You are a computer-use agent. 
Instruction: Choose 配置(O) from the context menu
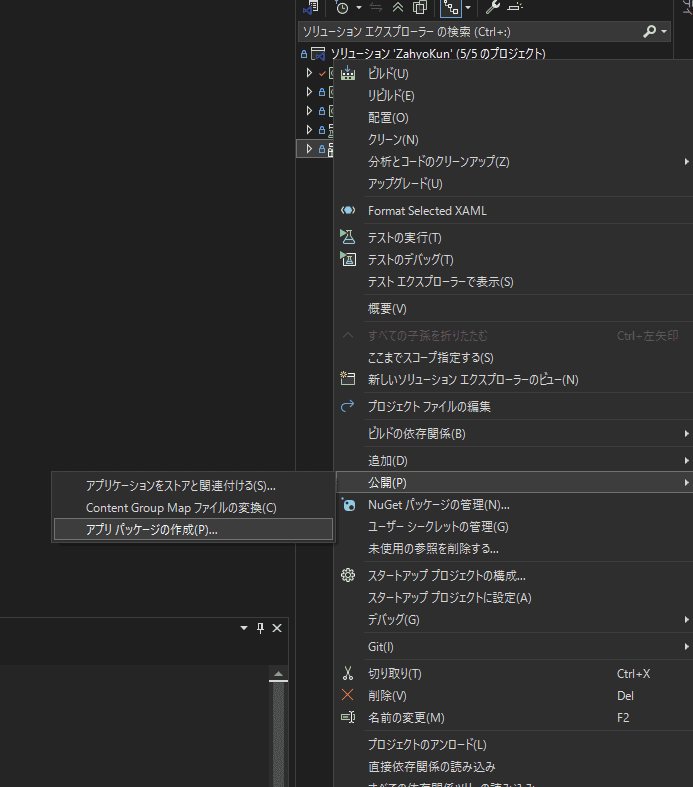pos(514,117)
